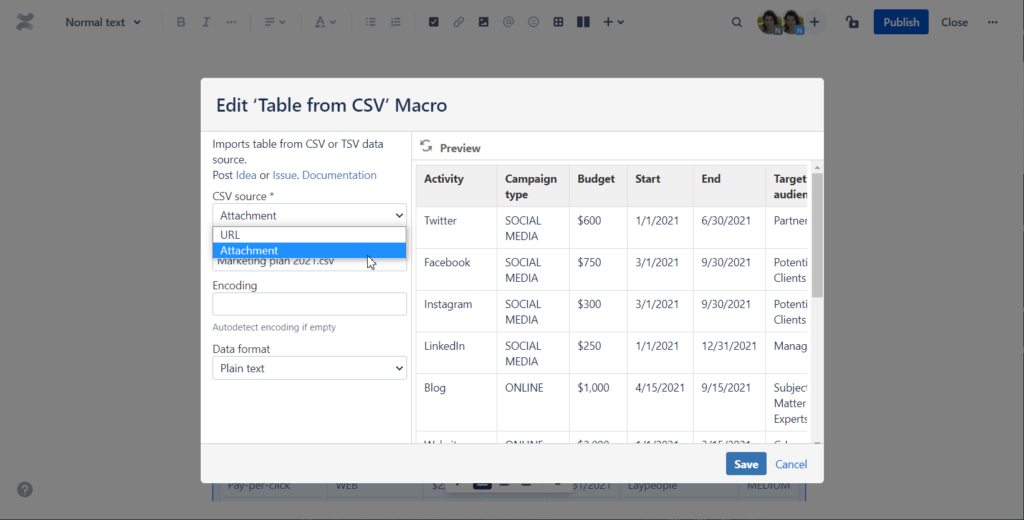Insert a link using the link icon

click(x=458, y=22)
